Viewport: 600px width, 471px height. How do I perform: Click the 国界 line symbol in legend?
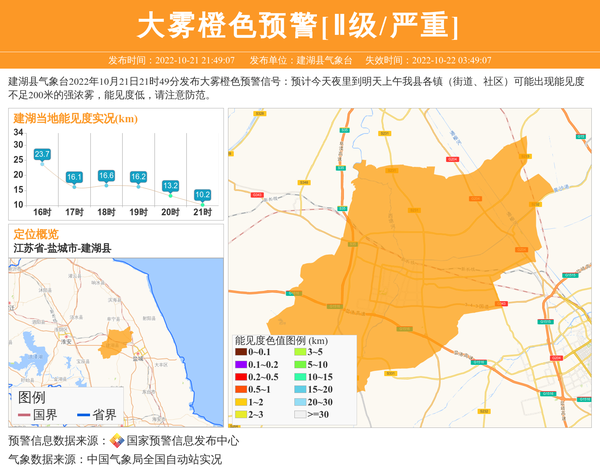click(x=24, y=415)
